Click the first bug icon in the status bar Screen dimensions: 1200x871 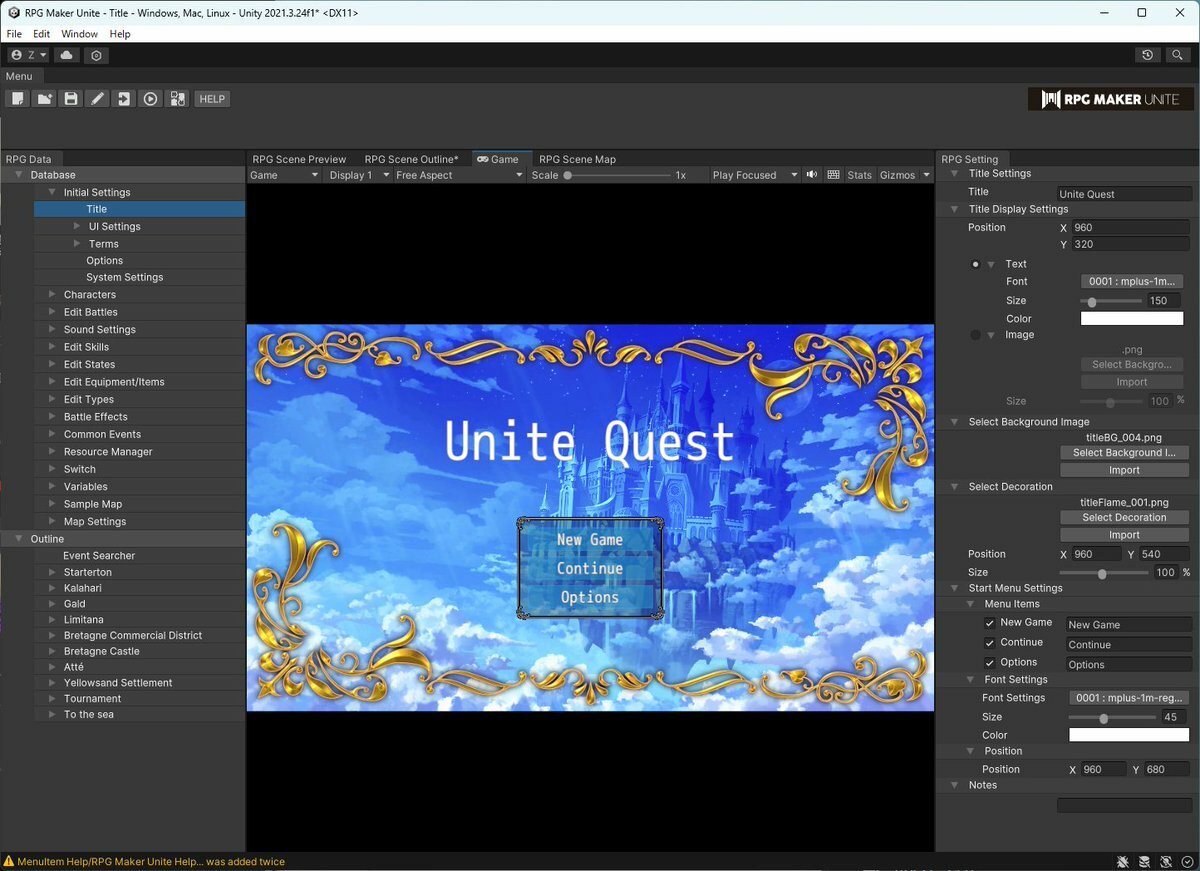coord(1123,861)
